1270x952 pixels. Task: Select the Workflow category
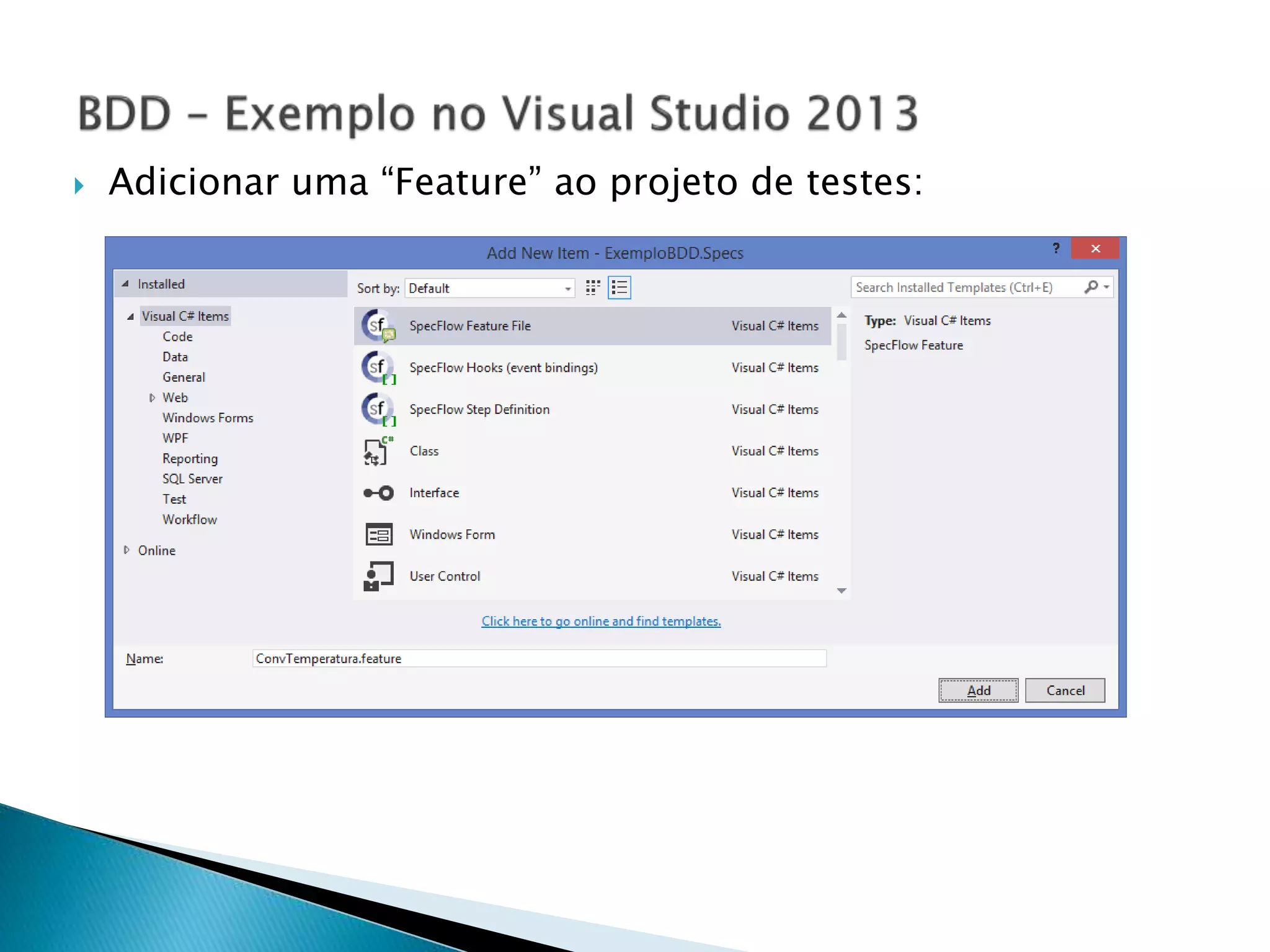click(190, 519)
